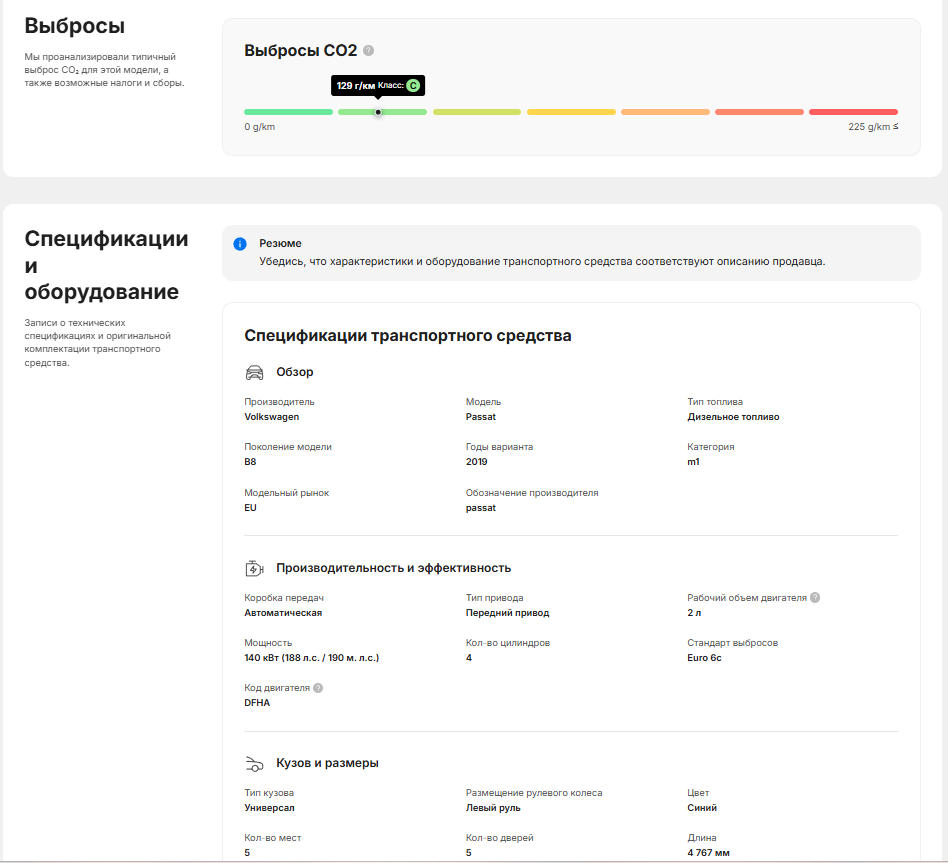Click the door count value under Кол-во дверей
This screenshot has width=948, height=863.
point(469,853)
